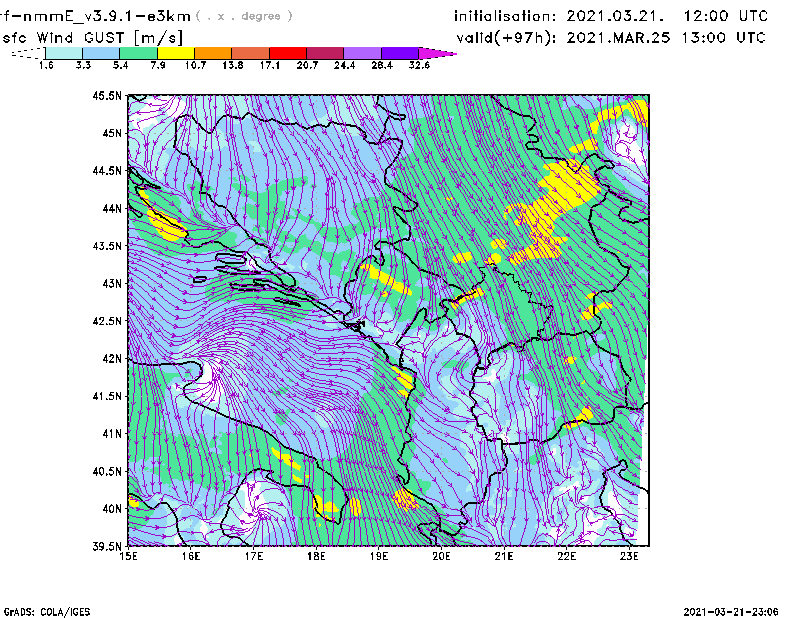800x618 pixels.
Task: Click the 44.5N latitude label
Action: click(x=107, y=170)
